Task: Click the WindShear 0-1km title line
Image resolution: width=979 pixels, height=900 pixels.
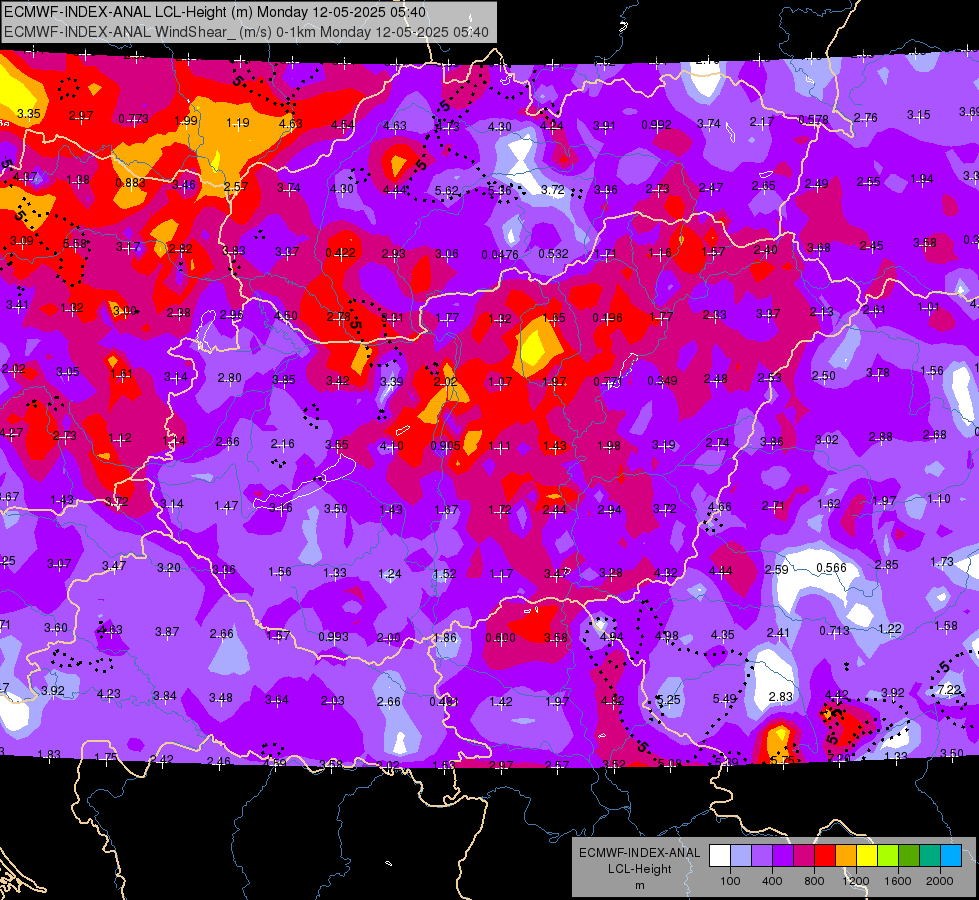Action: click(x=247, y=31)
